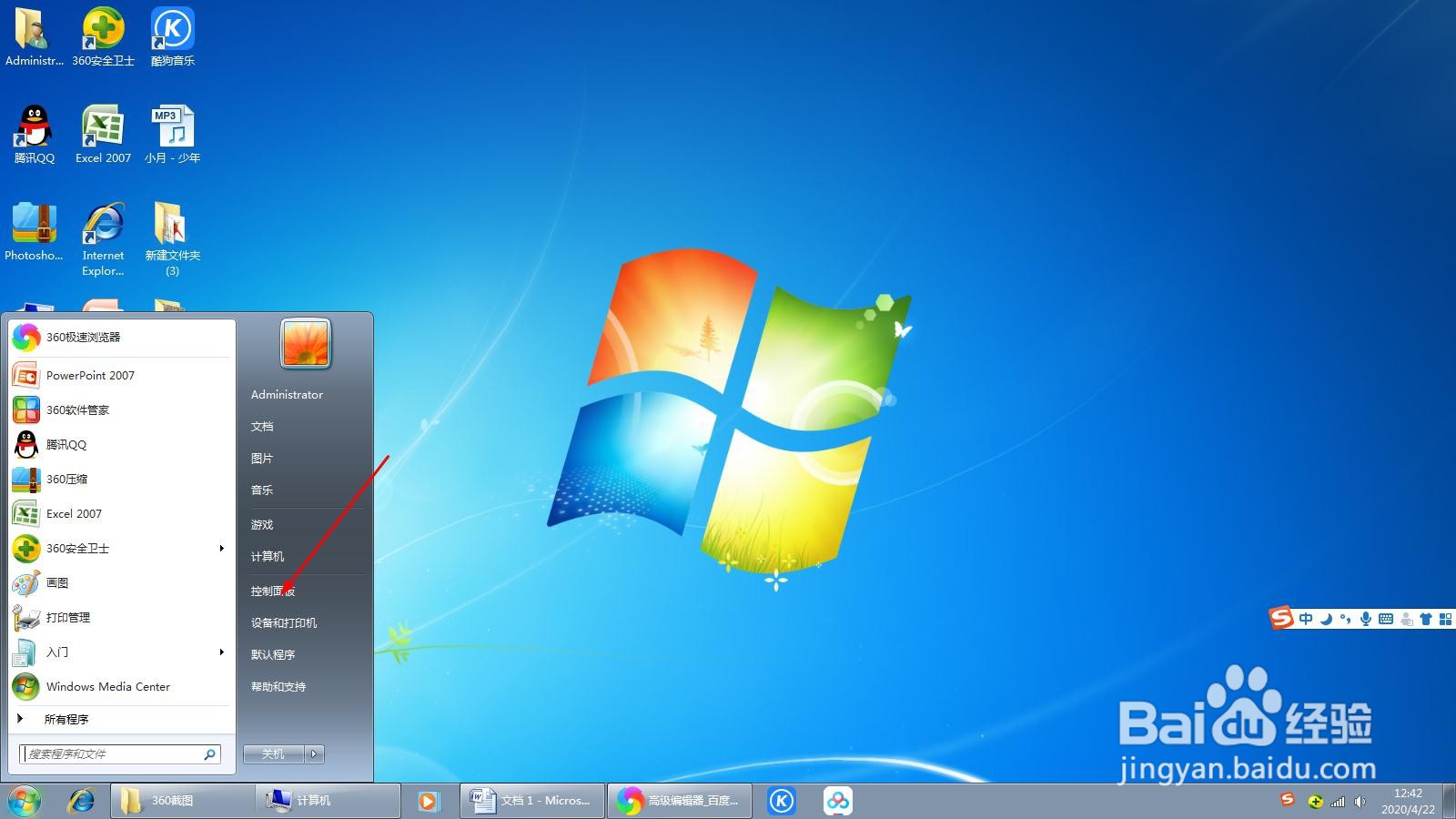
Task: Open Sogou toolbox grid icon
Action: [x=1445, y=619]
